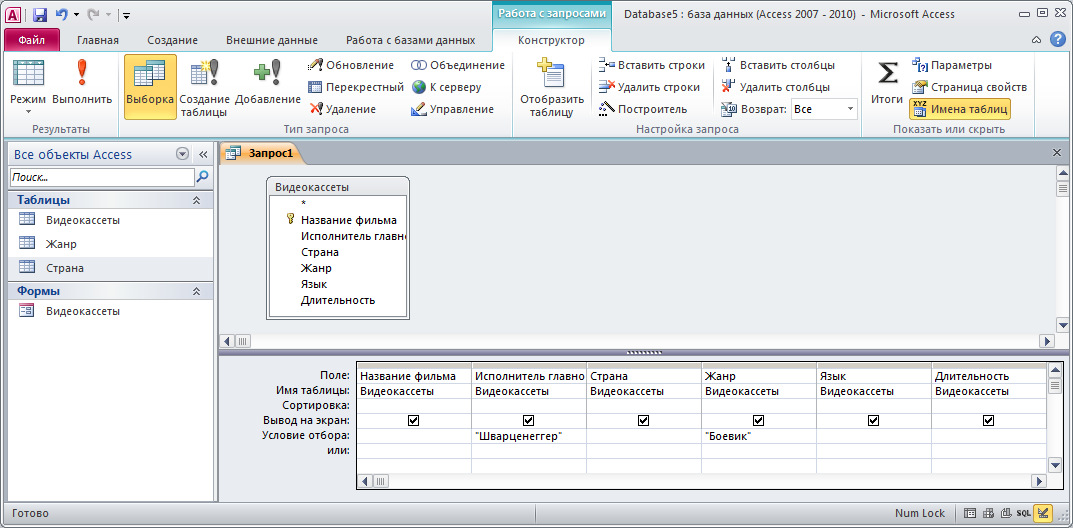
Task: Open the Файл menu
Action: pos(31,40)
